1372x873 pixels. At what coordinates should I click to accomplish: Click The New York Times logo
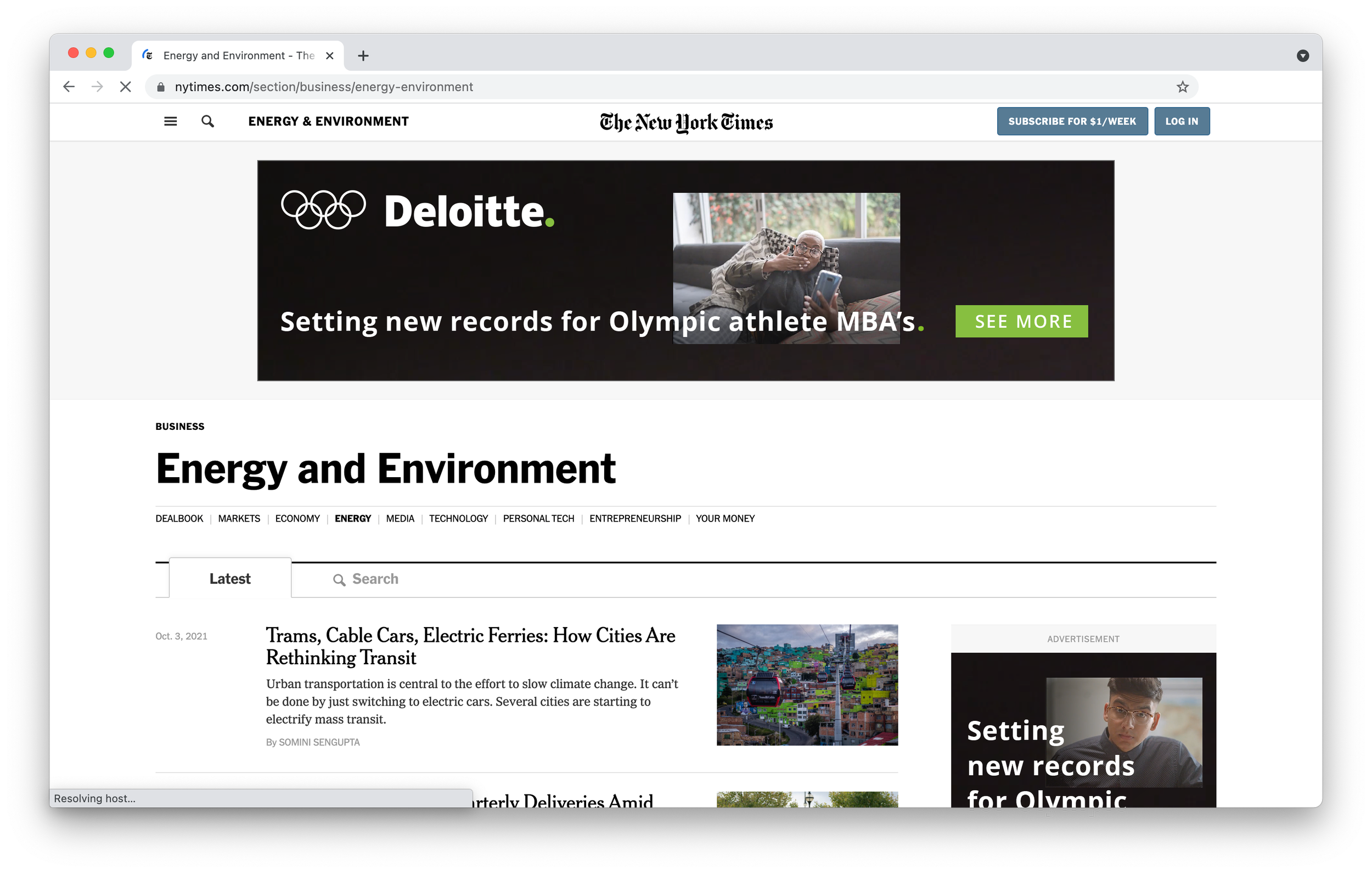(x=686, y=122)
